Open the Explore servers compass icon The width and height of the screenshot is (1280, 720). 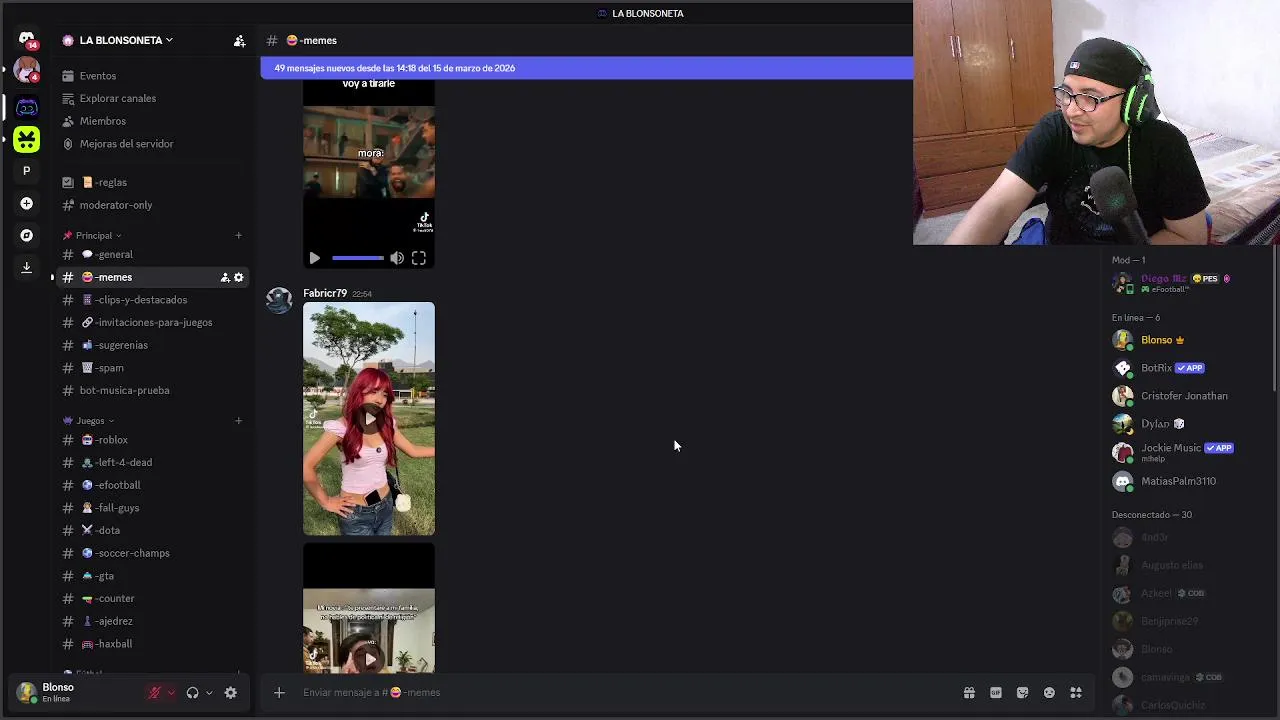[x=27, y=235]
